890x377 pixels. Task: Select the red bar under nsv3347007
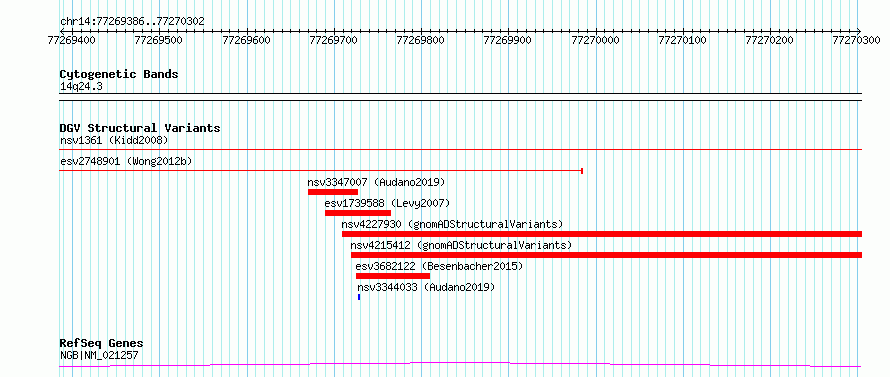coord(333,192)
